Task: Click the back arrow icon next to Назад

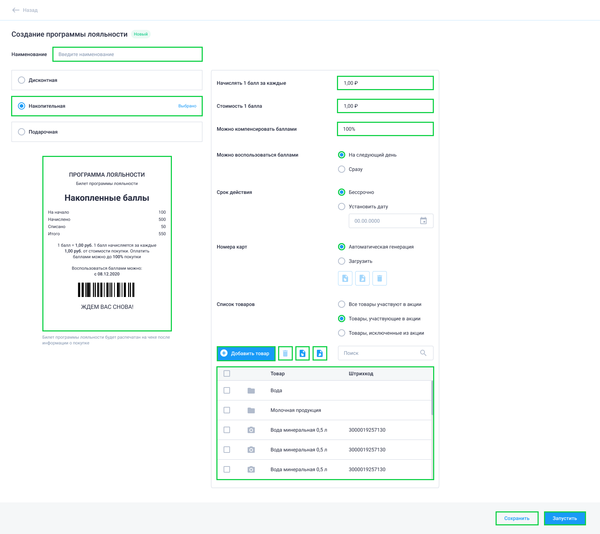Action: coord(15,10)
